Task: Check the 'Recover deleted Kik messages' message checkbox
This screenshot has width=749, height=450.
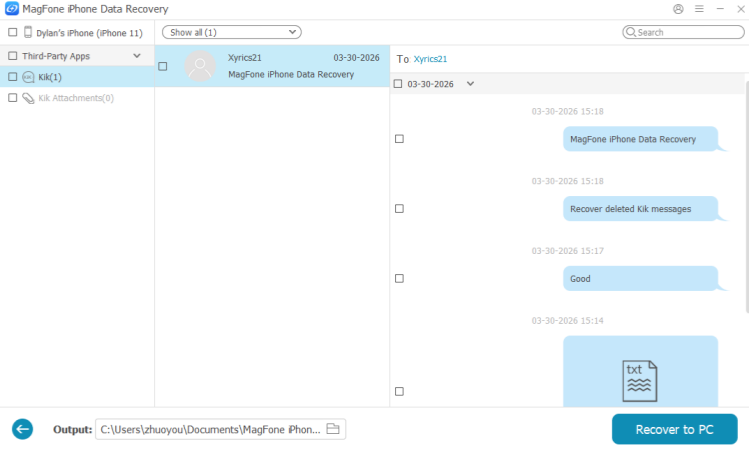Action: point(399,208)
